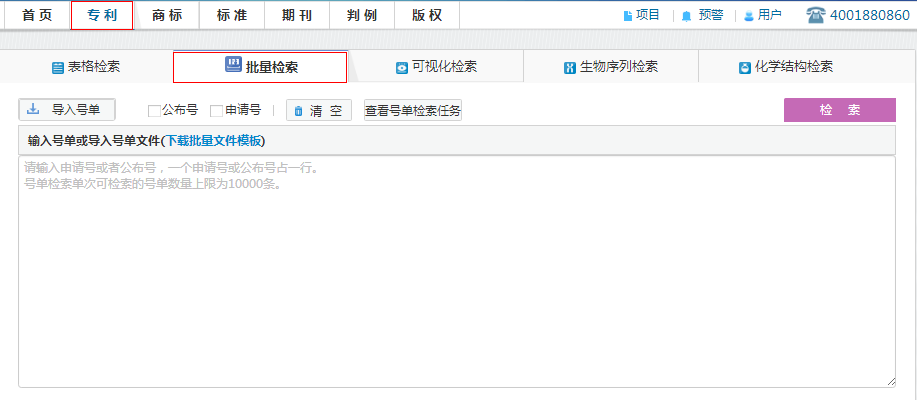The image size is (917, 400).
Task: Click the 生物序列检索 sequence icon
Action: click(x=570, y=68)
